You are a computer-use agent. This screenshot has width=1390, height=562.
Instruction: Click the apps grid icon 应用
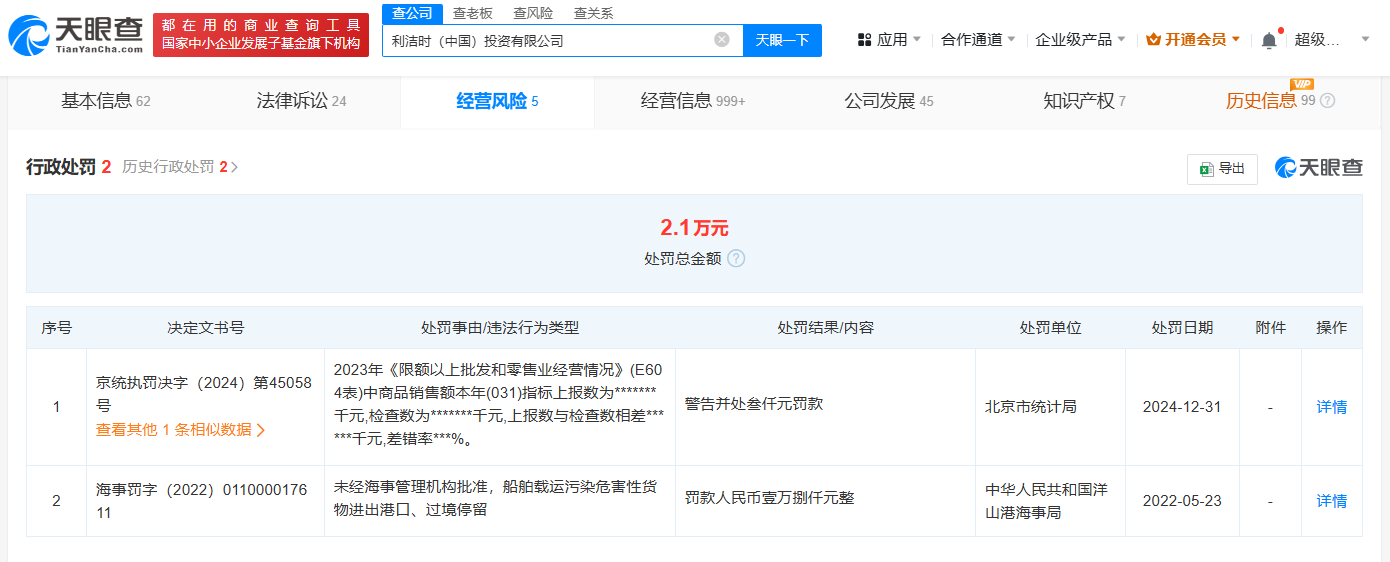865,40
